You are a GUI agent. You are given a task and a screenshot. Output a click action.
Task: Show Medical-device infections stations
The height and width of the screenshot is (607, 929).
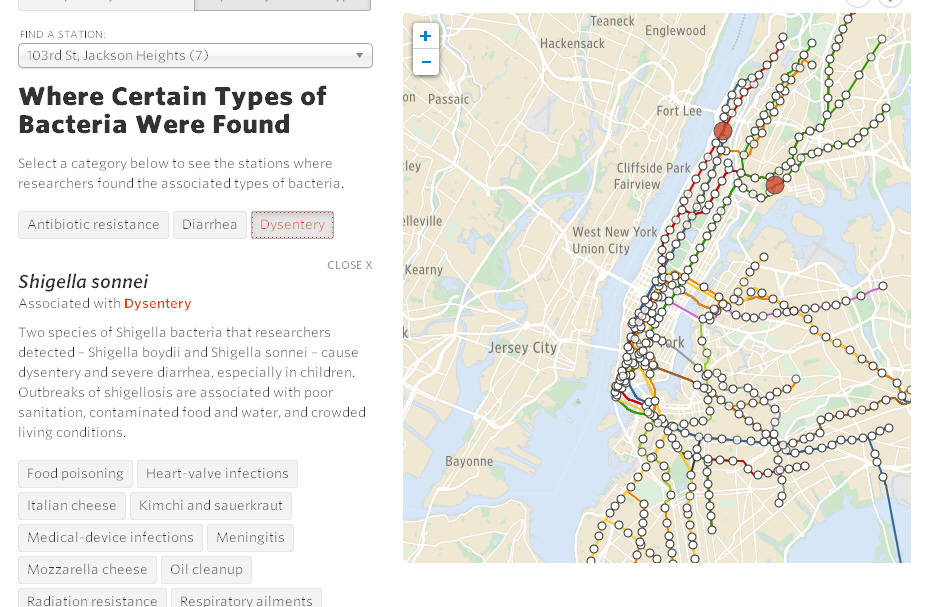tap(110, 538)
